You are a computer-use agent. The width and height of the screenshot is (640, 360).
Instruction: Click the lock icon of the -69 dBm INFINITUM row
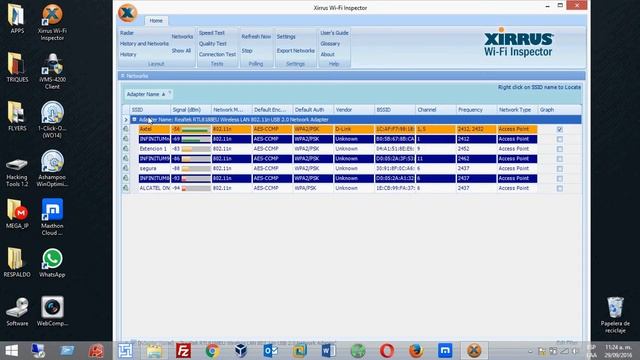[126, 139]
